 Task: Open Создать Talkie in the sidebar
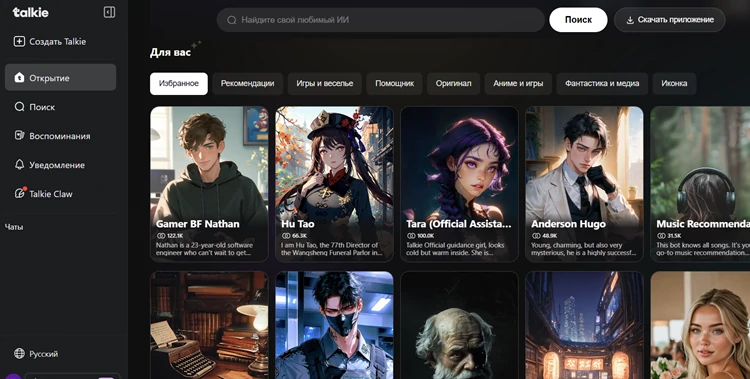pos(60,42)
